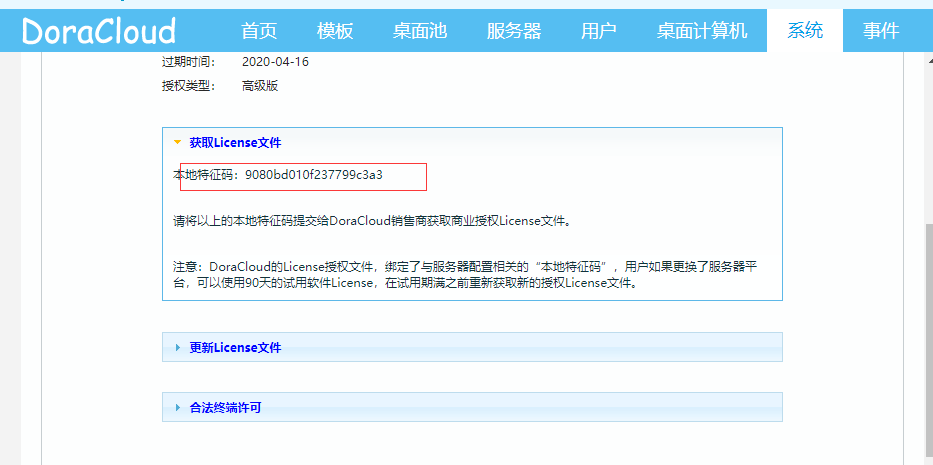Collapse the 获取License文件 section arrow
Viewport: 933px width, 465px height.
click(x=177, y=143)
